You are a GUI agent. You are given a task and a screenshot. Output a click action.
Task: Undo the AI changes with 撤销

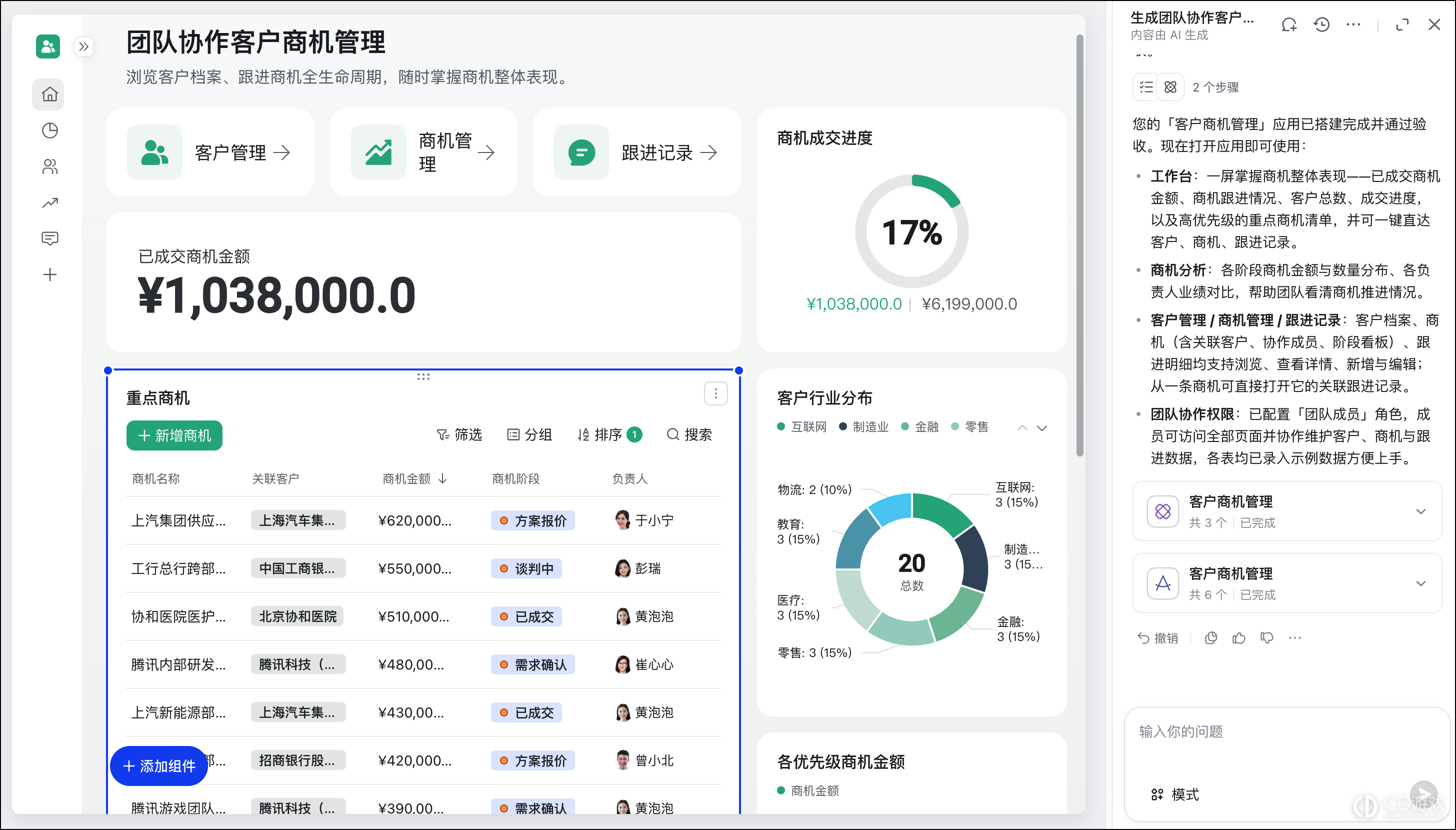pos(1158,638)
